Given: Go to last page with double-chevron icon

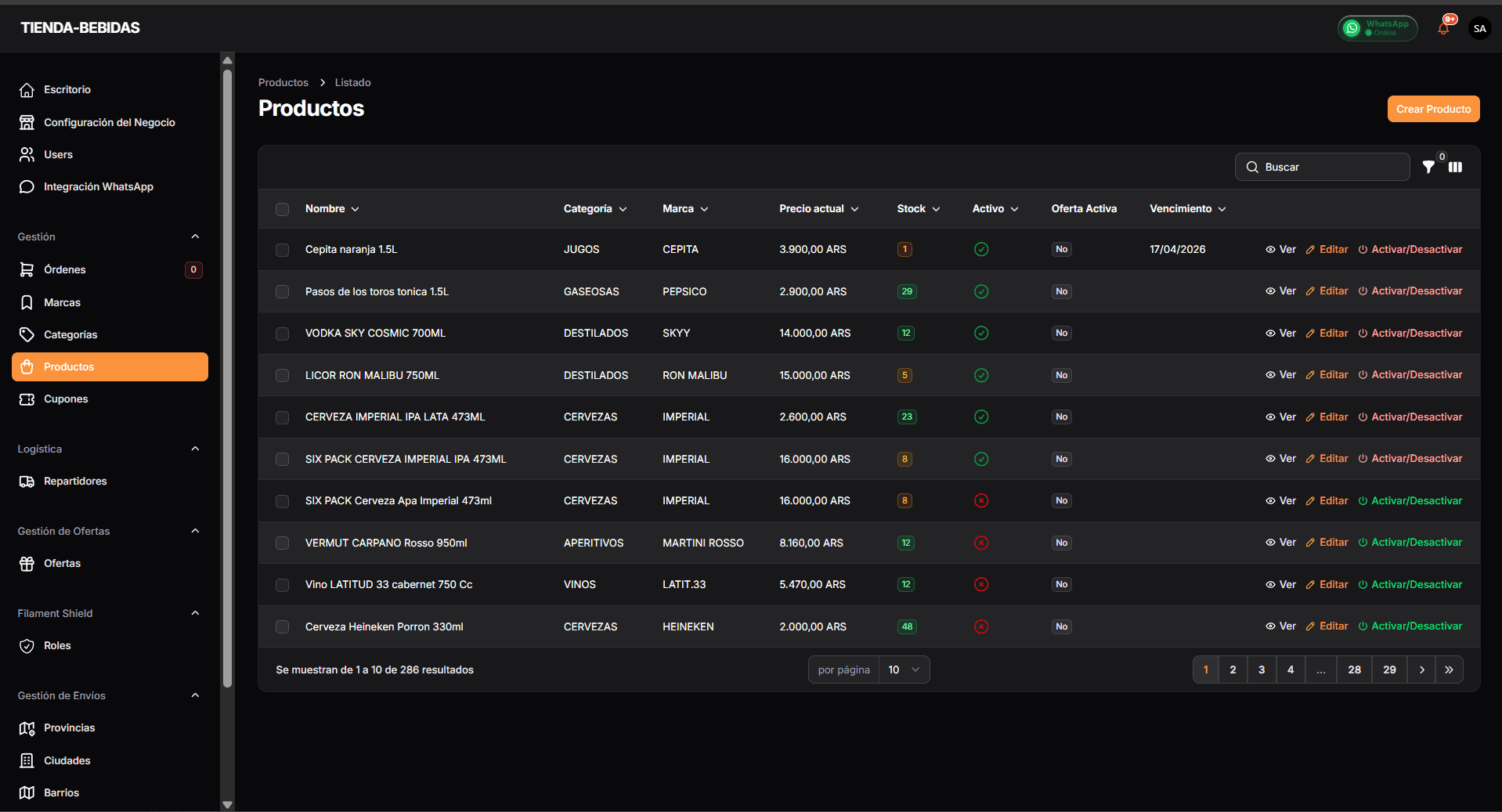Looking at the screenshot, I should (1449, 669).
